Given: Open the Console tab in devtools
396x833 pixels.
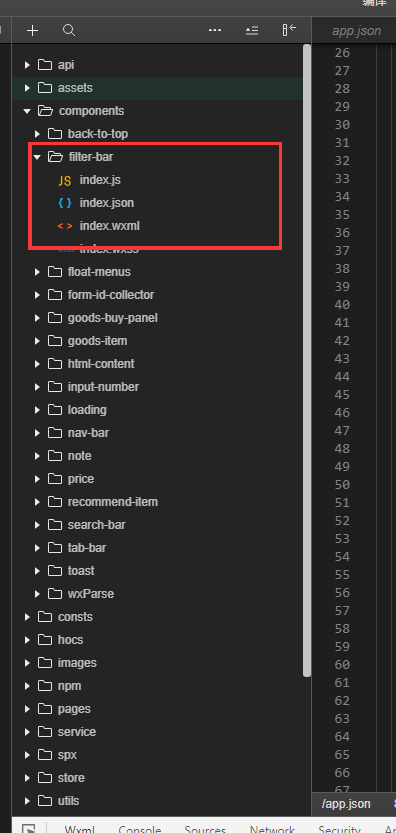Looking at the screenshot, I should coord(140,830).
